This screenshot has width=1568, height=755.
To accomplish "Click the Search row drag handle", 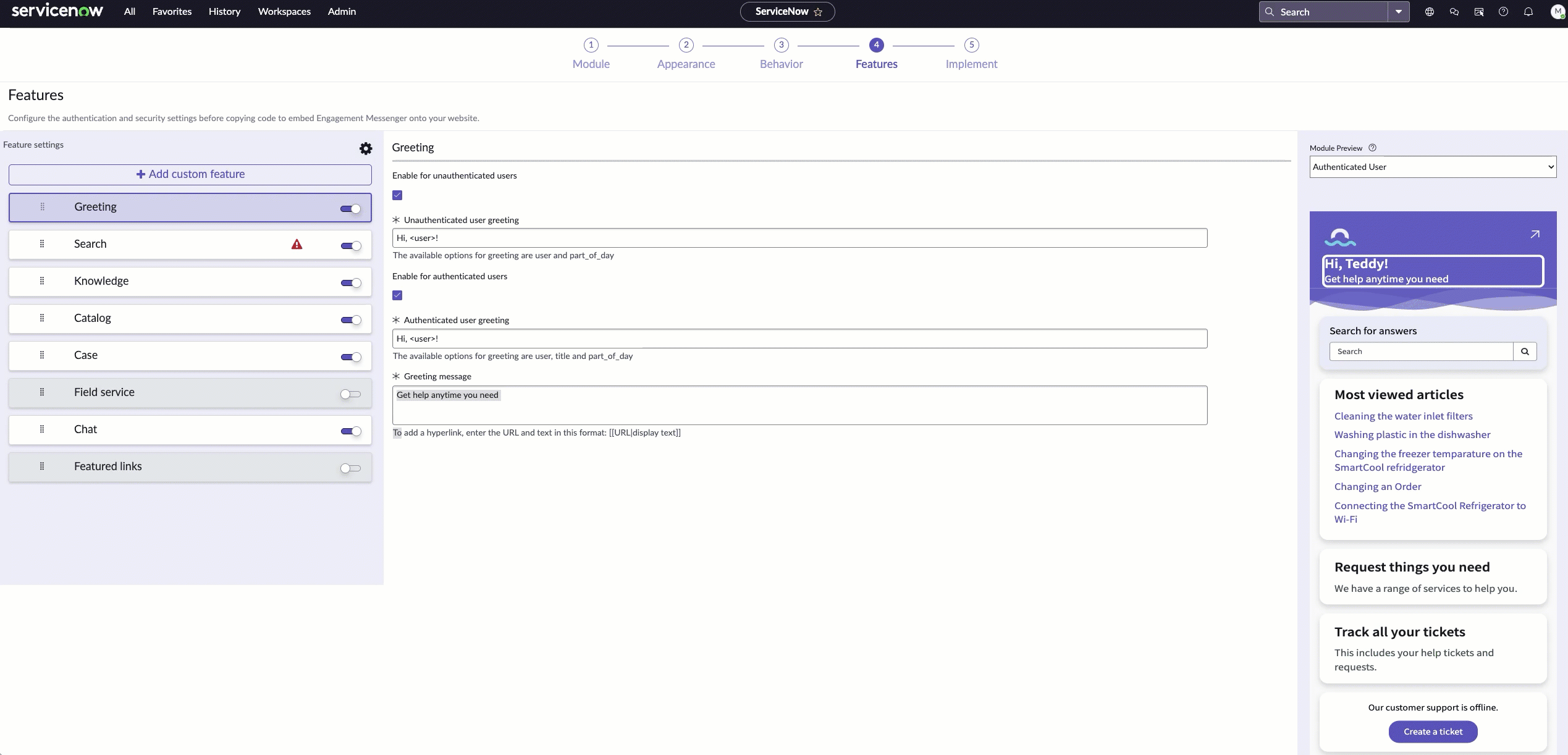I will pos(42,244).
